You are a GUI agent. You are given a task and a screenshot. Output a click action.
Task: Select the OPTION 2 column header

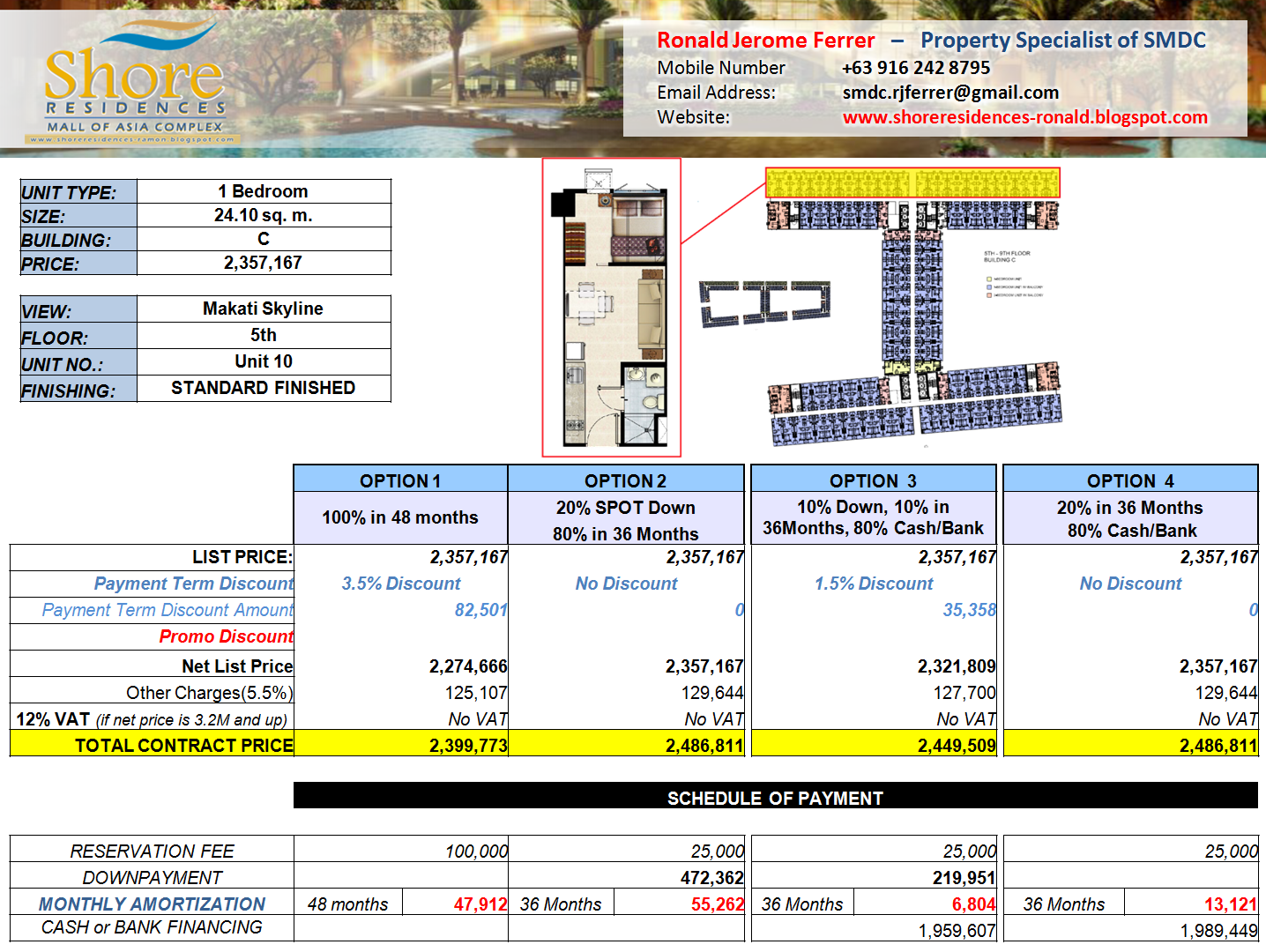pos(626,480)
